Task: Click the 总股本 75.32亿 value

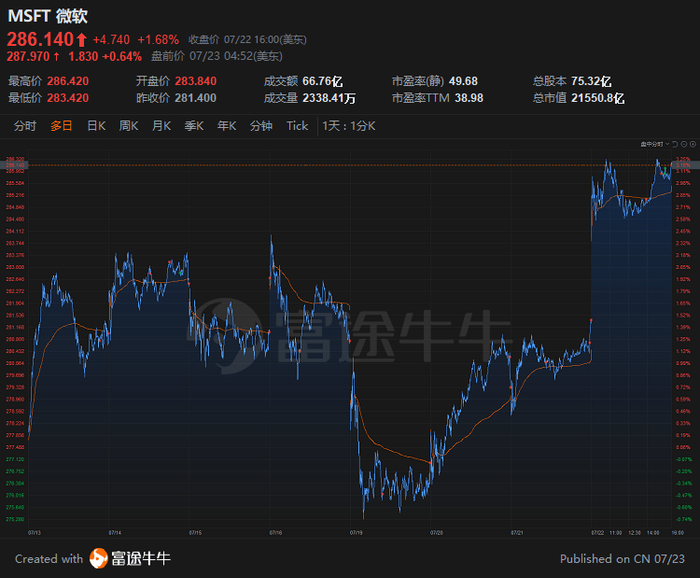Action: coord(591,81)
